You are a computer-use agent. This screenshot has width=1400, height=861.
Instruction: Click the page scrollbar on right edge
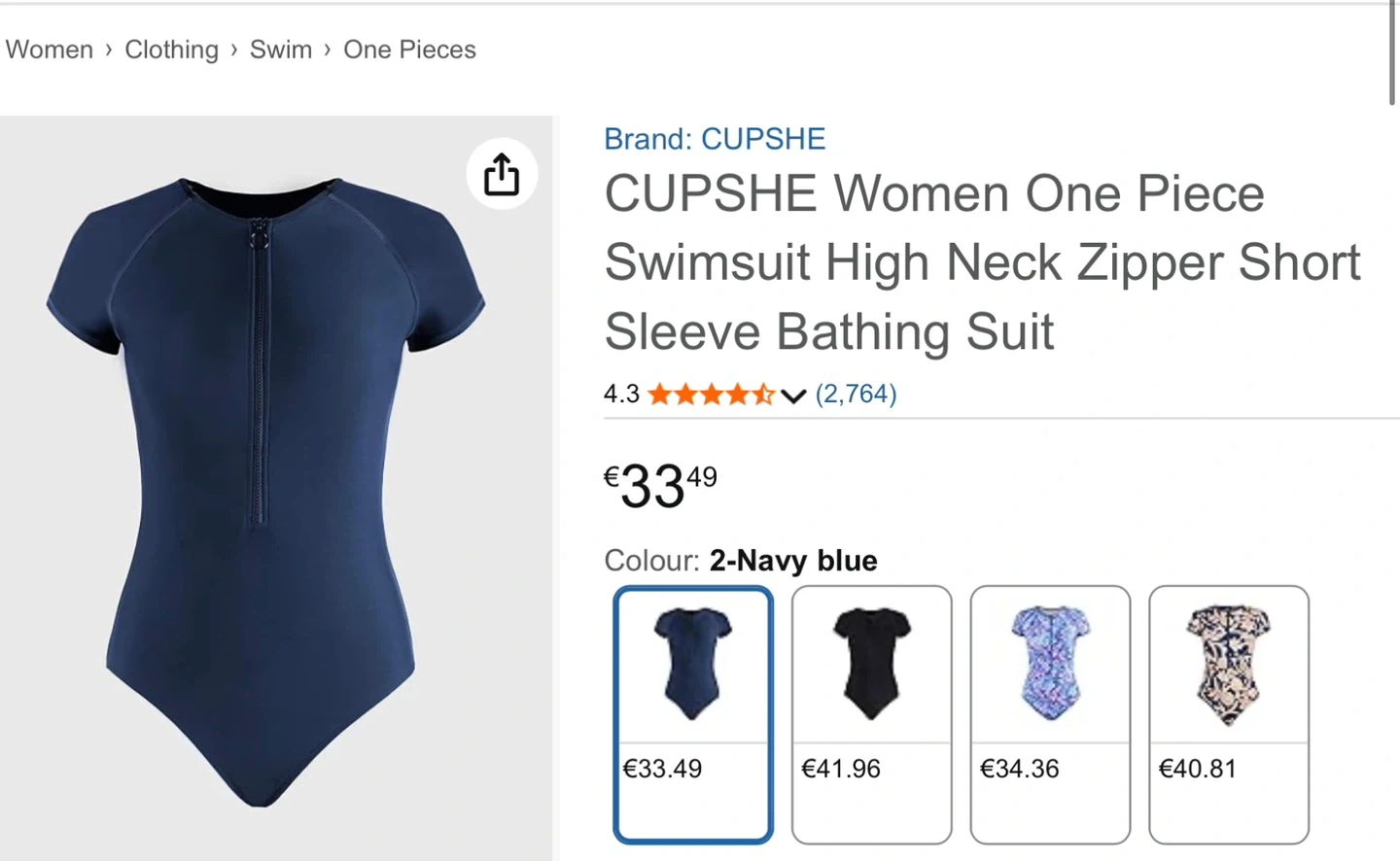1392,53
